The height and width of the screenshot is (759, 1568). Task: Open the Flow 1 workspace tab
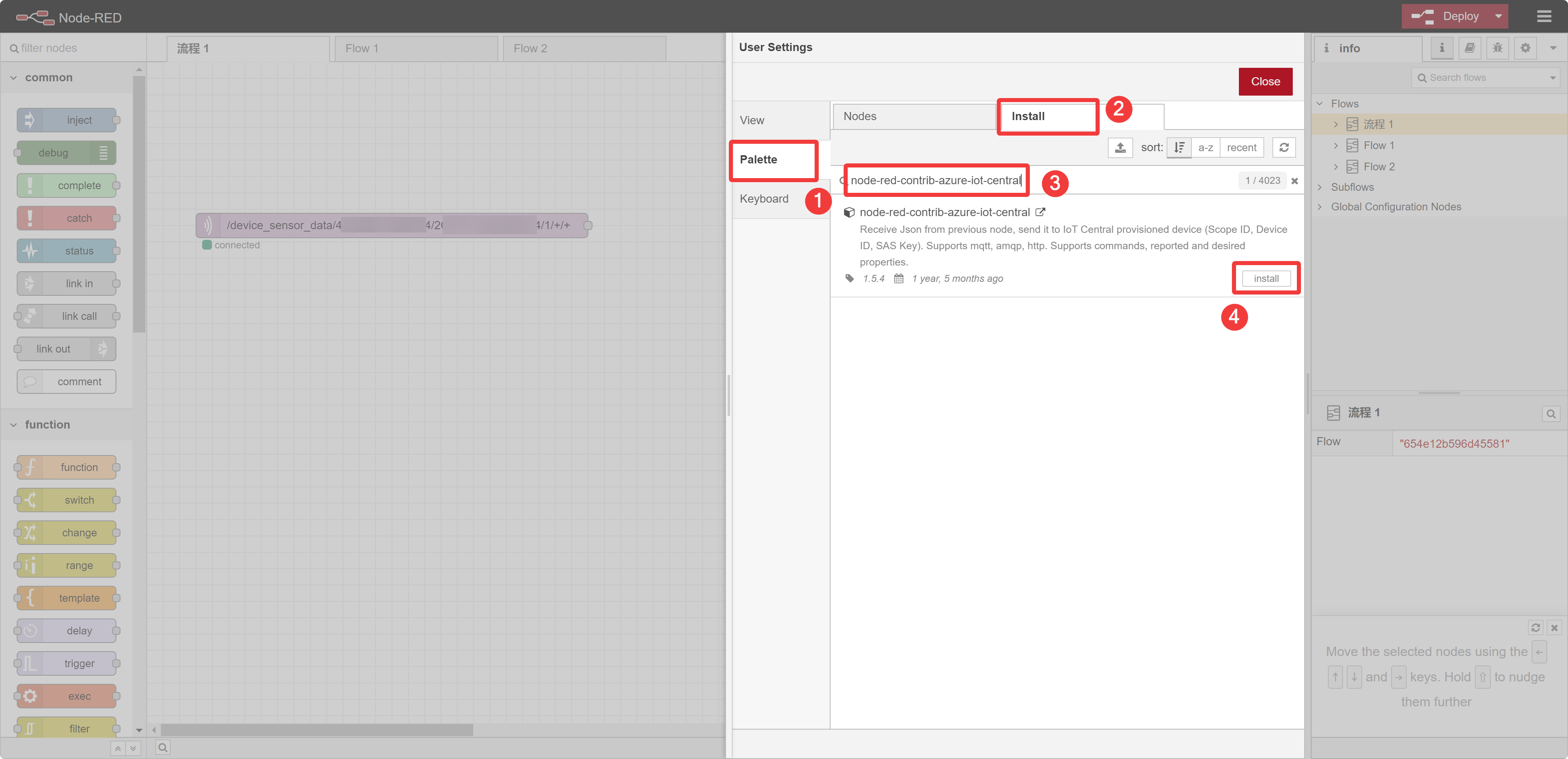point(416,49)
